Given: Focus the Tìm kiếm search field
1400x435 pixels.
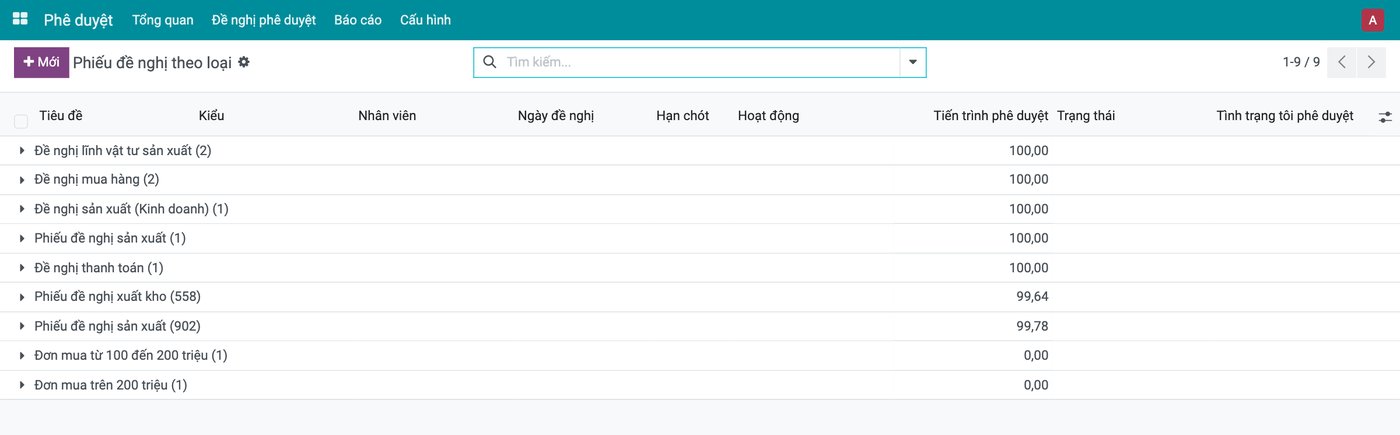Looking at the screenshot, I should pos(700,62).
